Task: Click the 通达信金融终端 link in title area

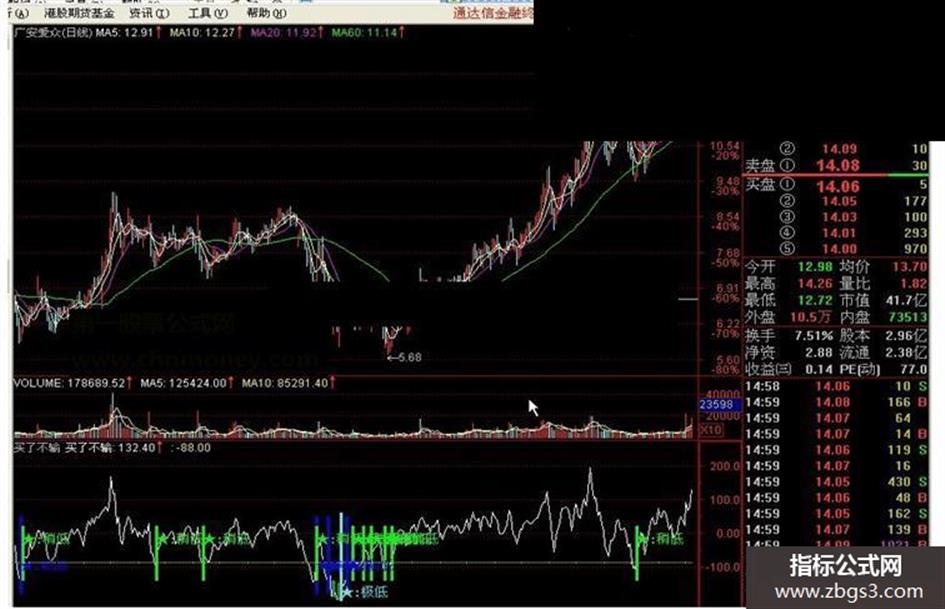Action: (x=493, y=13)
